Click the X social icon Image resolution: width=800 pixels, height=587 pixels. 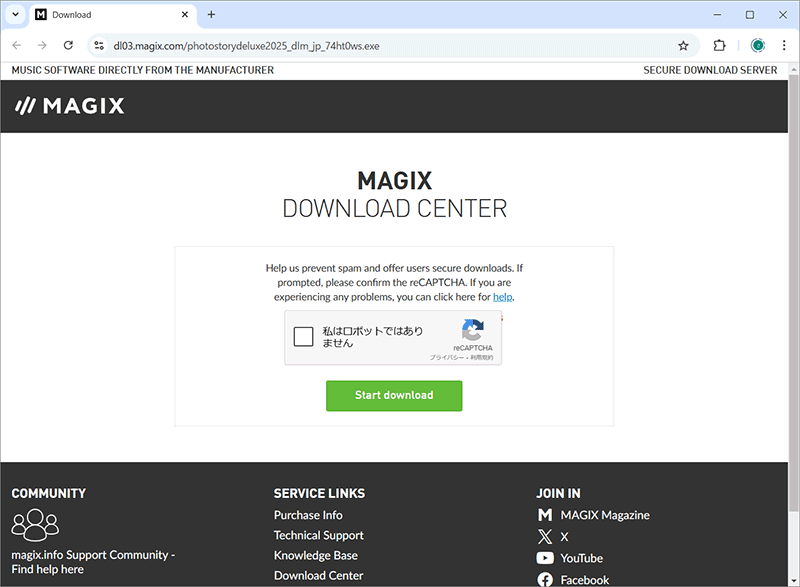point(545,537)
